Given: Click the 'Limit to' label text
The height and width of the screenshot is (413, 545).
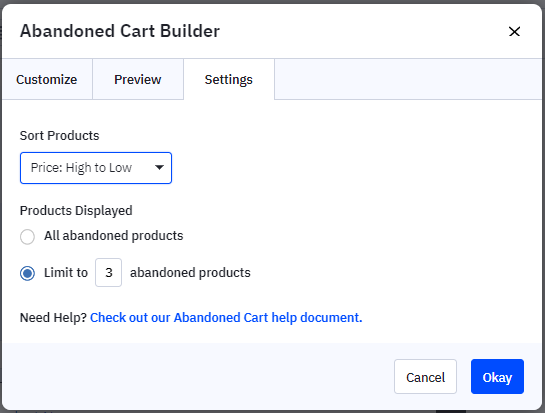Looking at the screenshot, I should (66, 273).
